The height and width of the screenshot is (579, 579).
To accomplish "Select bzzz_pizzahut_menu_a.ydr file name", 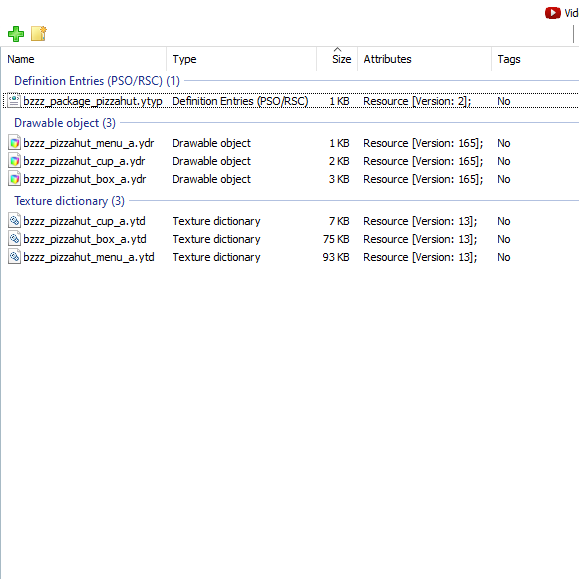I will pos(89,143).
